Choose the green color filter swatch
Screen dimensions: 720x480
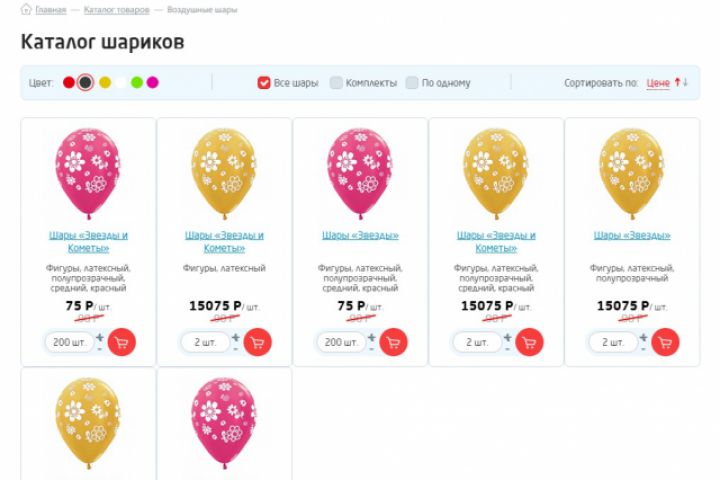coord(137,82)
